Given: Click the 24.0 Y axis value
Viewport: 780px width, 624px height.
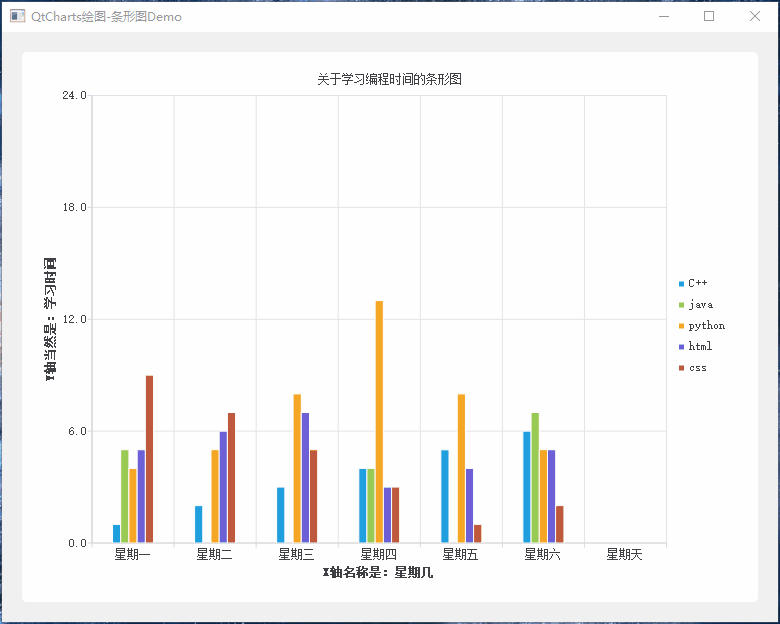Looking at the screenshot, I should (75, 95).
